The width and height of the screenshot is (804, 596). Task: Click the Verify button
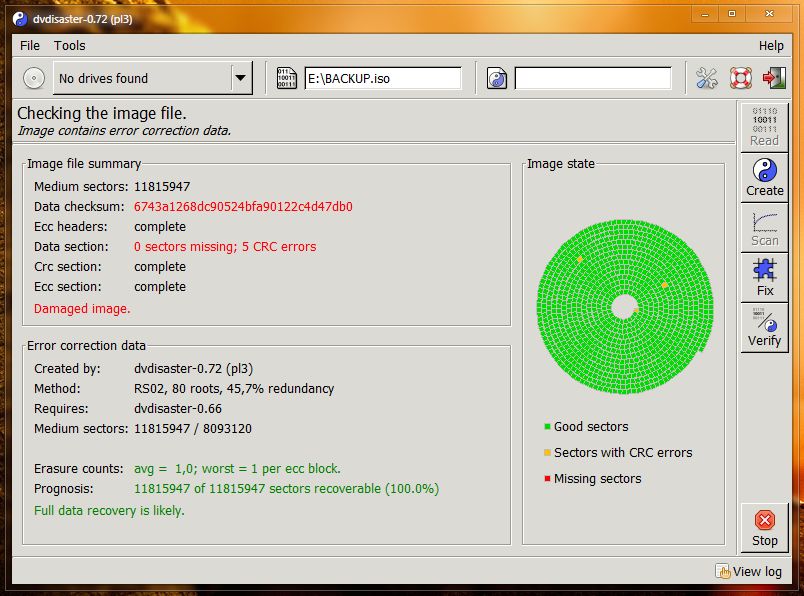(765, 327)
